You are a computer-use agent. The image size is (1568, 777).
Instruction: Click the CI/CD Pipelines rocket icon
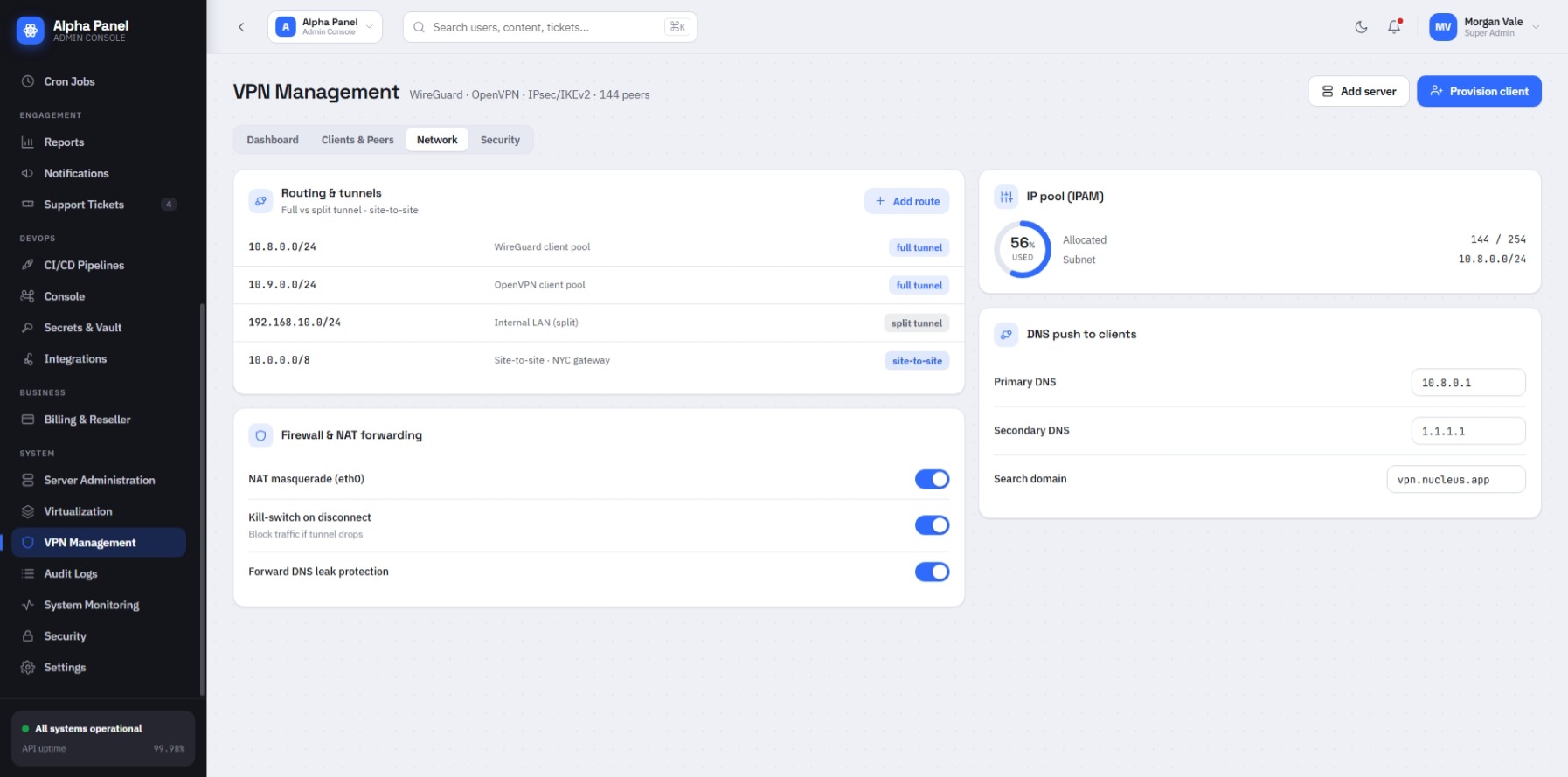(x=28, y=265)
